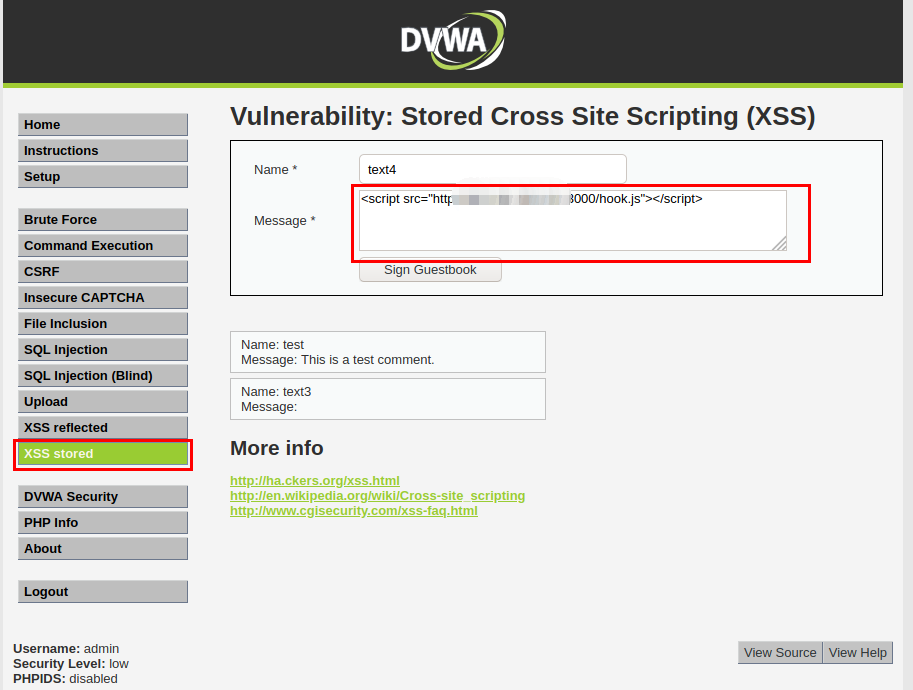Select Insecure CAPTCHA in the sidebar
Viewport: 913px width, 690px height.
102,298
